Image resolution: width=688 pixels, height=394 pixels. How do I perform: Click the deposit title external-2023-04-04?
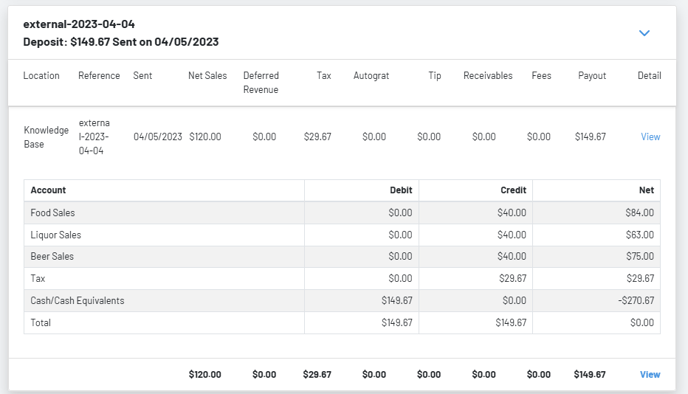(x=79, y=24)
